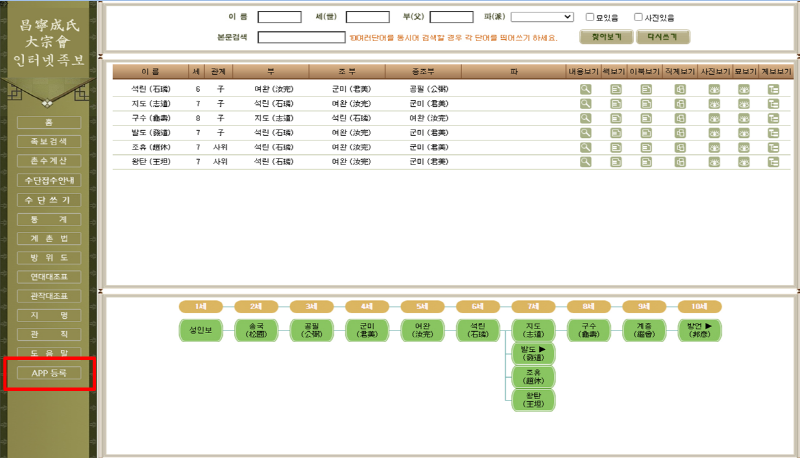Image resolution: width=800 pixels, height=458 pixels.
Task: Select the 성인보 node under 1세
Action: [200, 330]
